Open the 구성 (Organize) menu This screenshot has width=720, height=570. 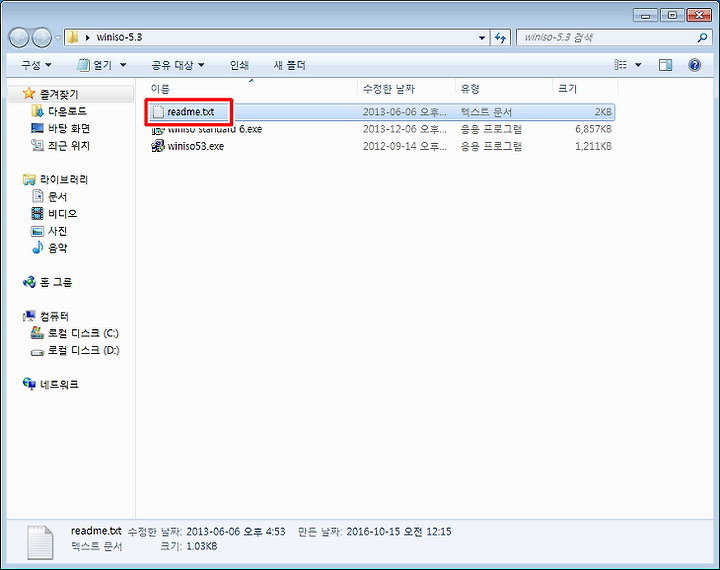pyautogui.click(x=36, y=65)
